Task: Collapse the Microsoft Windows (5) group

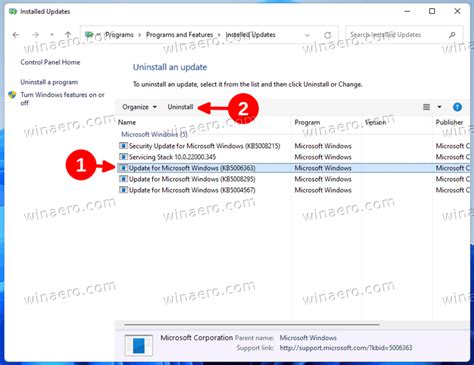Action: pos(154,134)
